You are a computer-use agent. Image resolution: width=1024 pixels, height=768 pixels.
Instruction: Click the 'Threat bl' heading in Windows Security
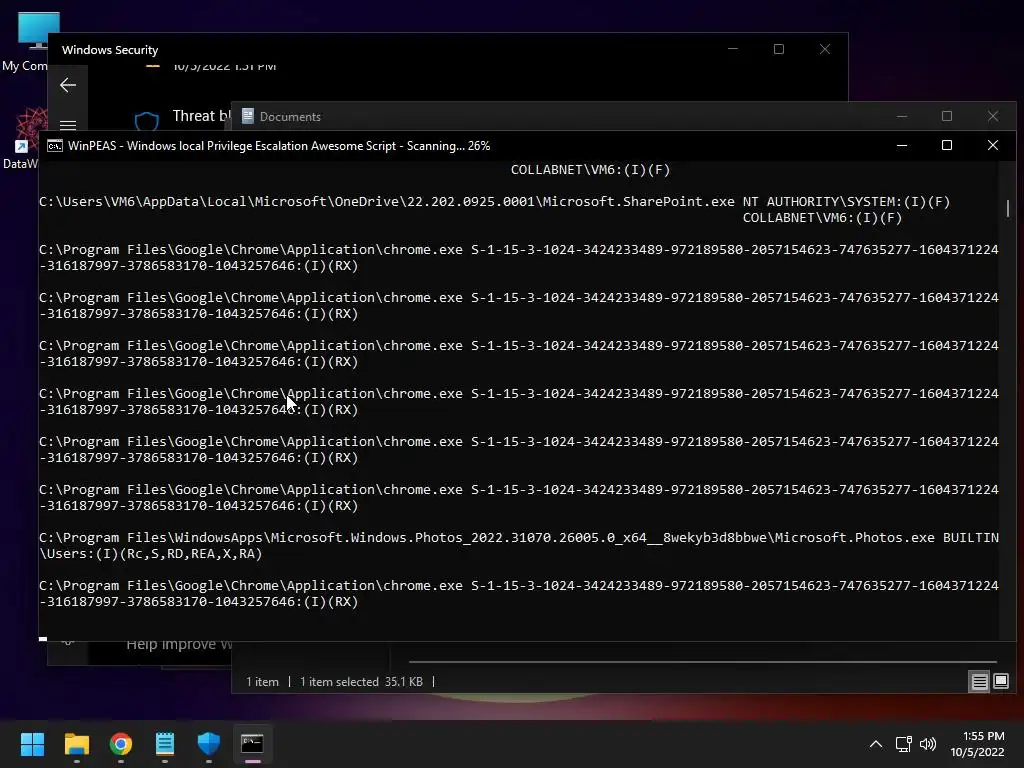[x=201, y=116]
